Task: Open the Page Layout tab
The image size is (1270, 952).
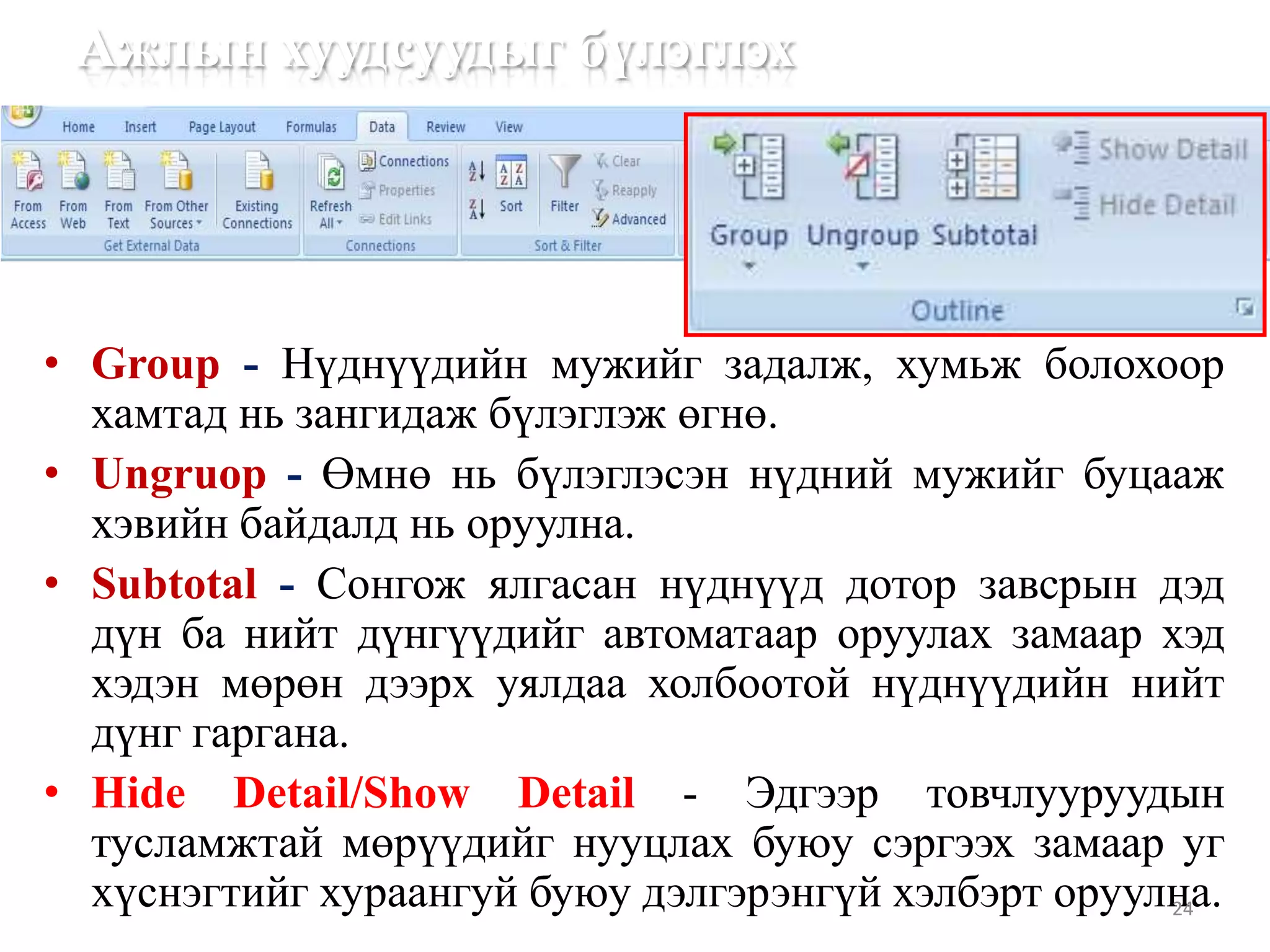Action: [222, 127]
